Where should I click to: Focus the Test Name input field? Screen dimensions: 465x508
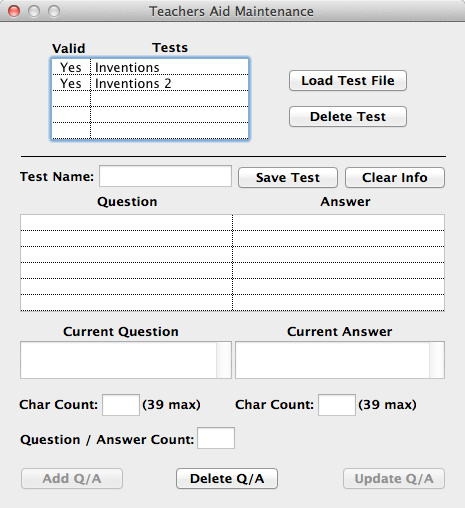click(x=165, y=176)
